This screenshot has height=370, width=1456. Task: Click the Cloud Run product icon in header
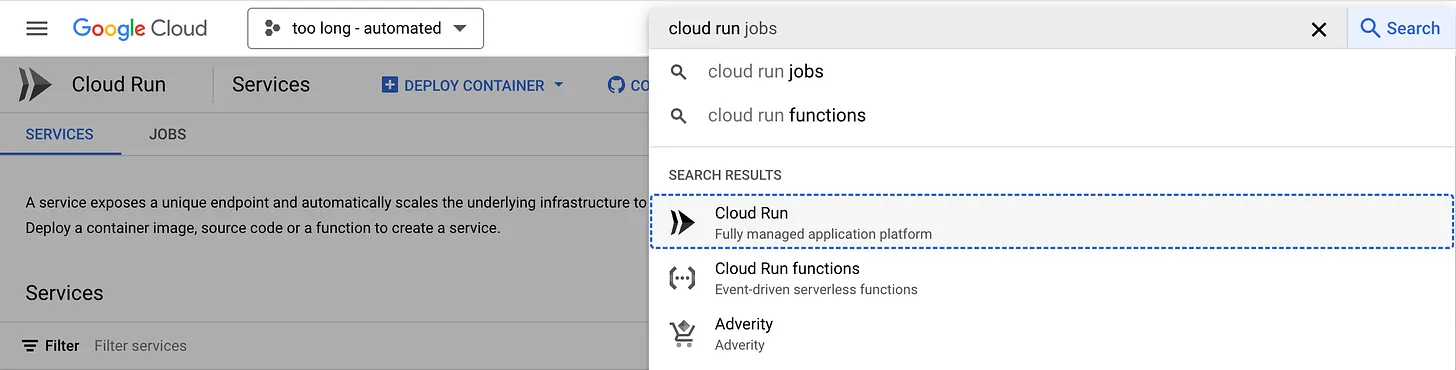35,85
